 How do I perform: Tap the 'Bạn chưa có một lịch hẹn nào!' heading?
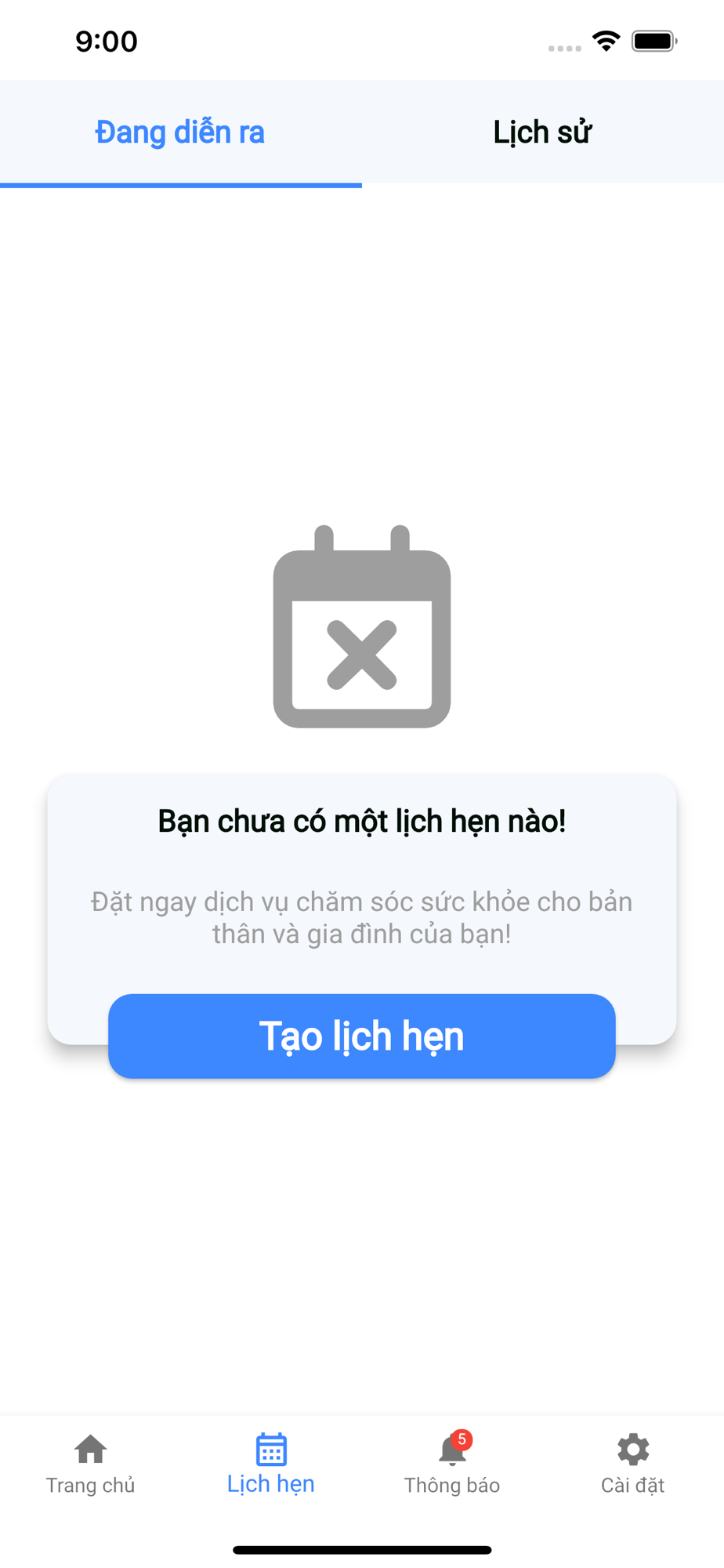pos(362,822)
